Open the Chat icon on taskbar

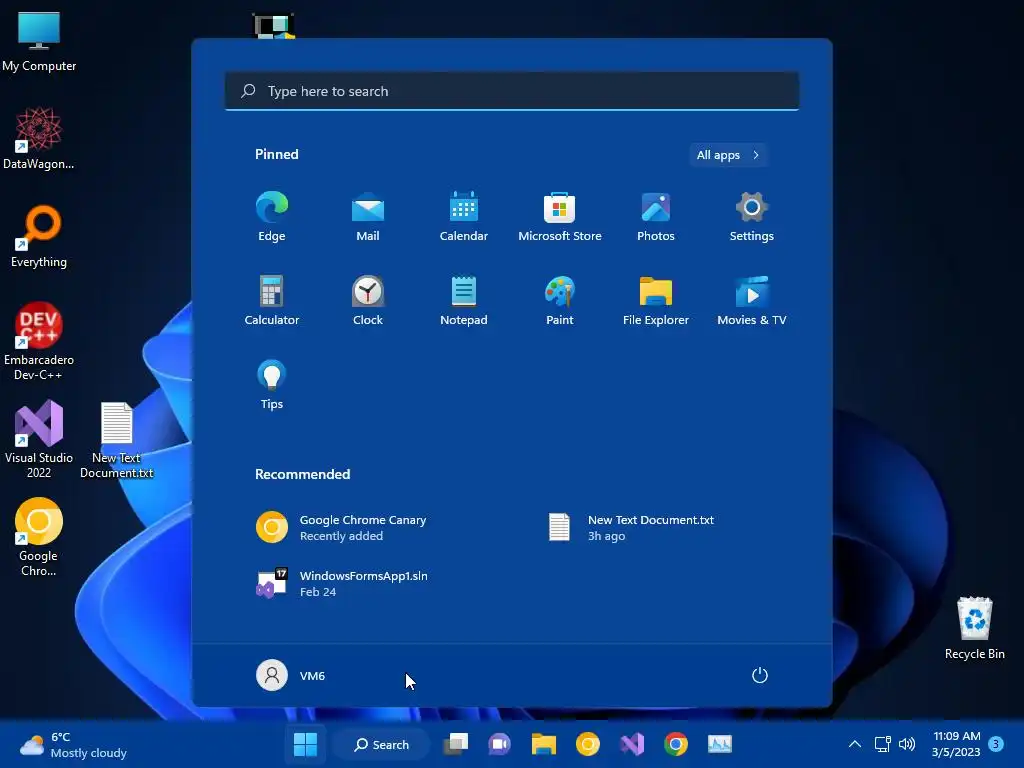(x=500, y=744)
